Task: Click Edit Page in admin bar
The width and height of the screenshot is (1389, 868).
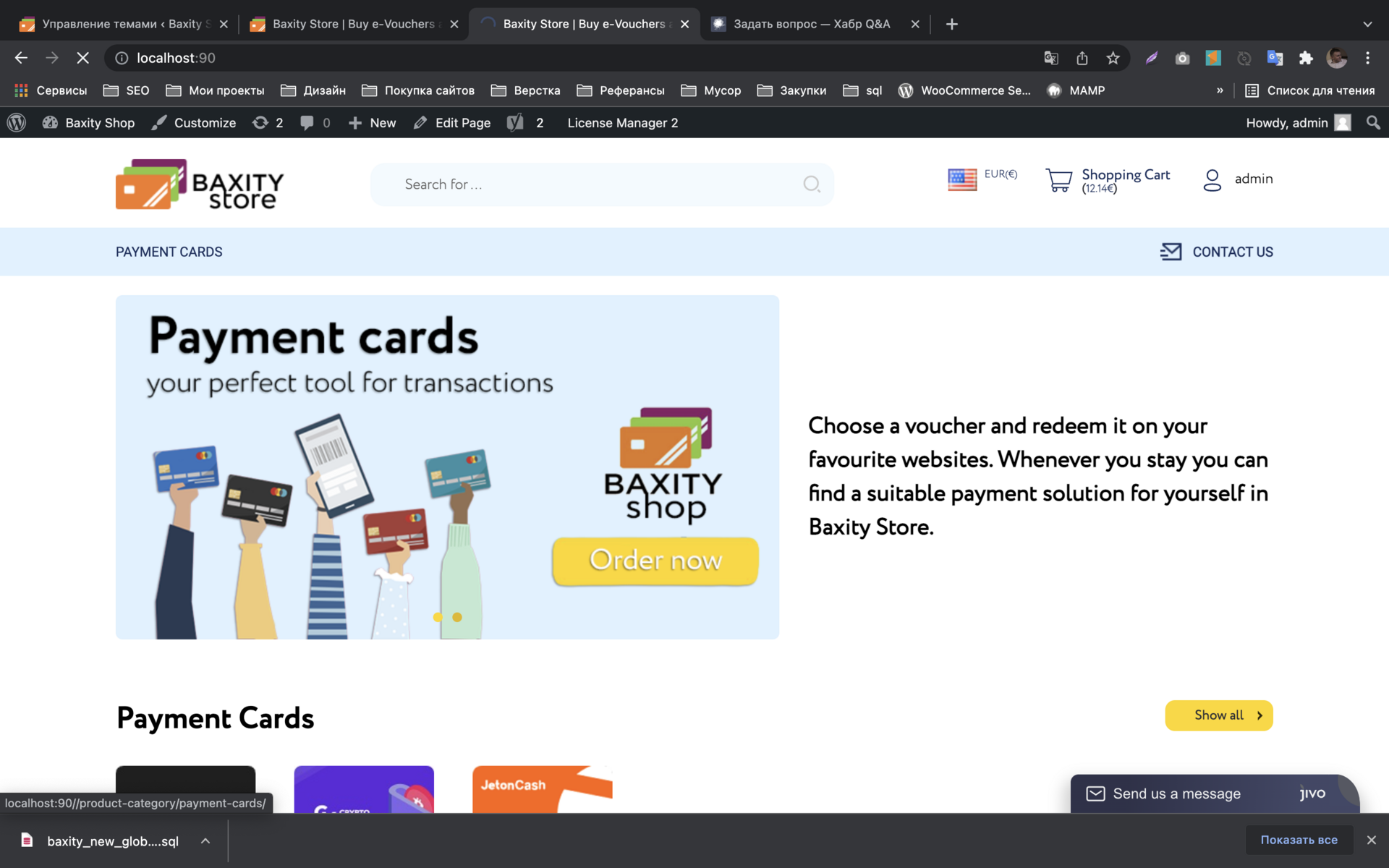Action: click(451, 123)
